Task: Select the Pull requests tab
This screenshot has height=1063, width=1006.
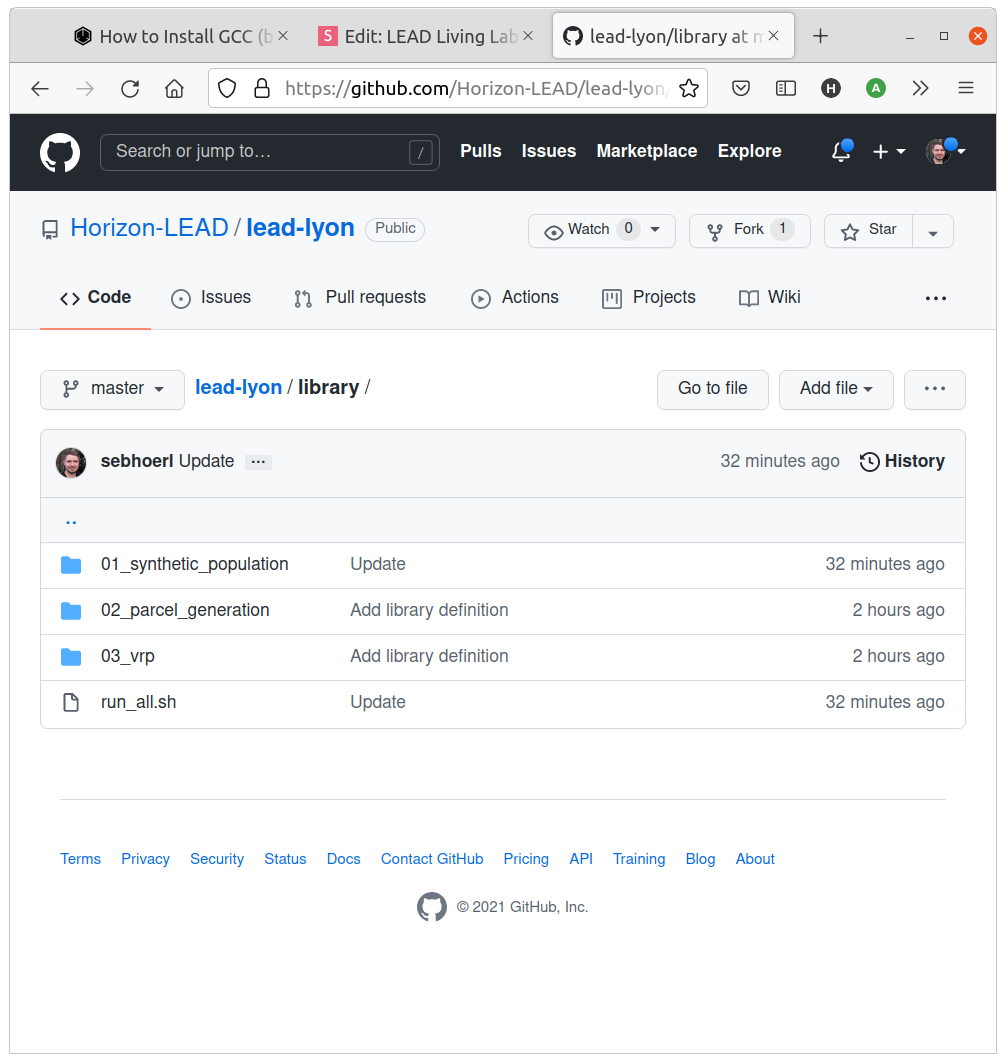Action: [360, 298]
